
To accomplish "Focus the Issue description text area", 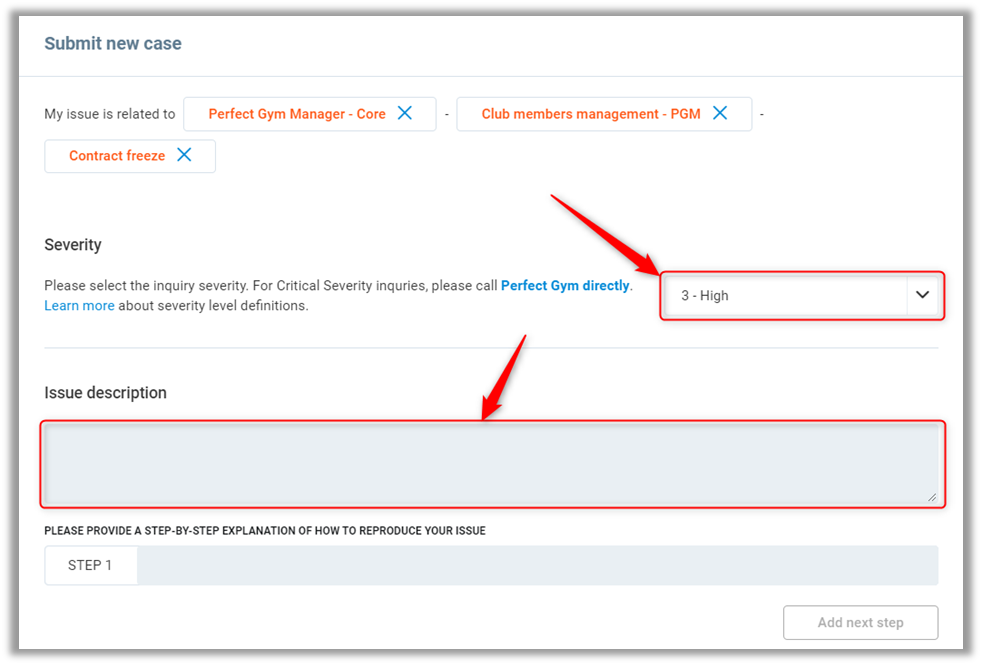I will [x=490, y=463].
